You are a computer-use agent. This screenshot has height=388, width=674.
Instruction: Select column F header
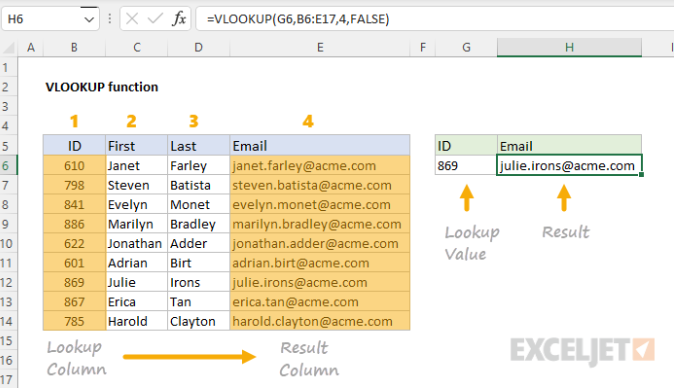(x=423, y=47)
